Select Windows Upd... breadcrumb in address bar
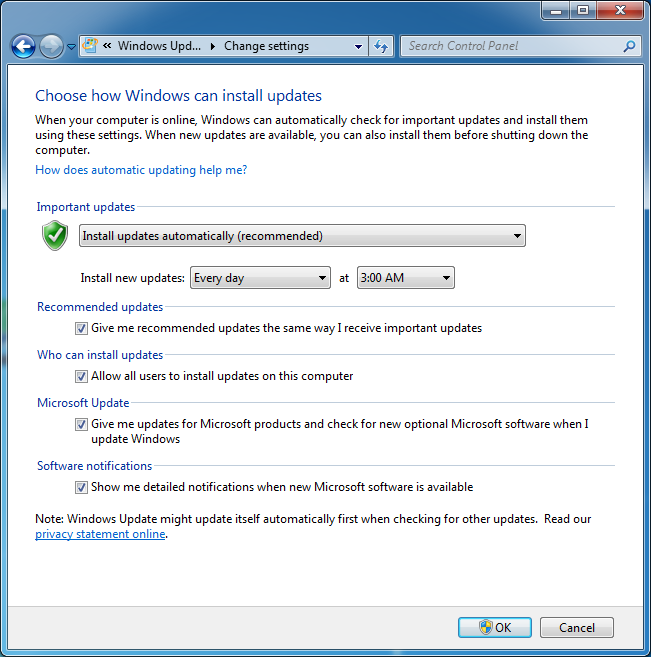Screen dimensions: 651x657 [159, 46]
